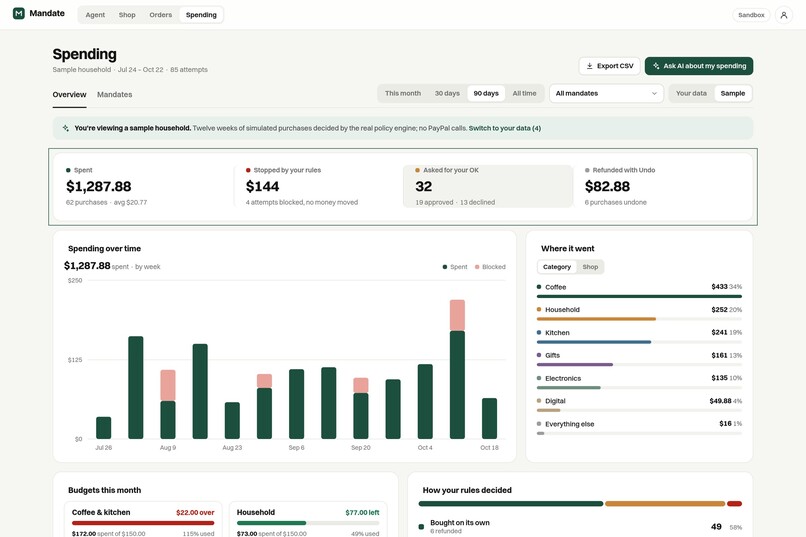Click the $49.88 Digital amount
Viewport: 806px width, 537px height.
[x=720, y=401]
